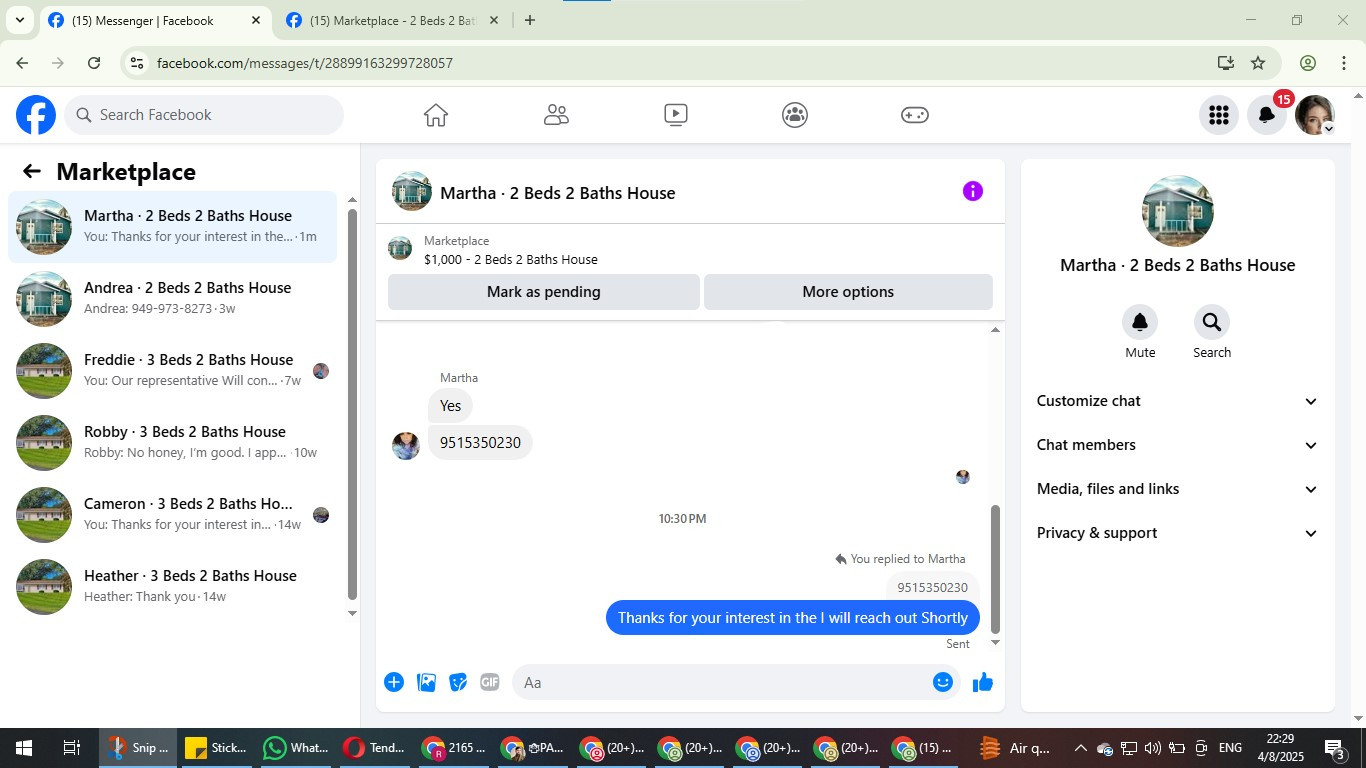Click the chat messages vertical scrollbar
The height and width of the screenshot is (768, 1366).
coord(995,569)
